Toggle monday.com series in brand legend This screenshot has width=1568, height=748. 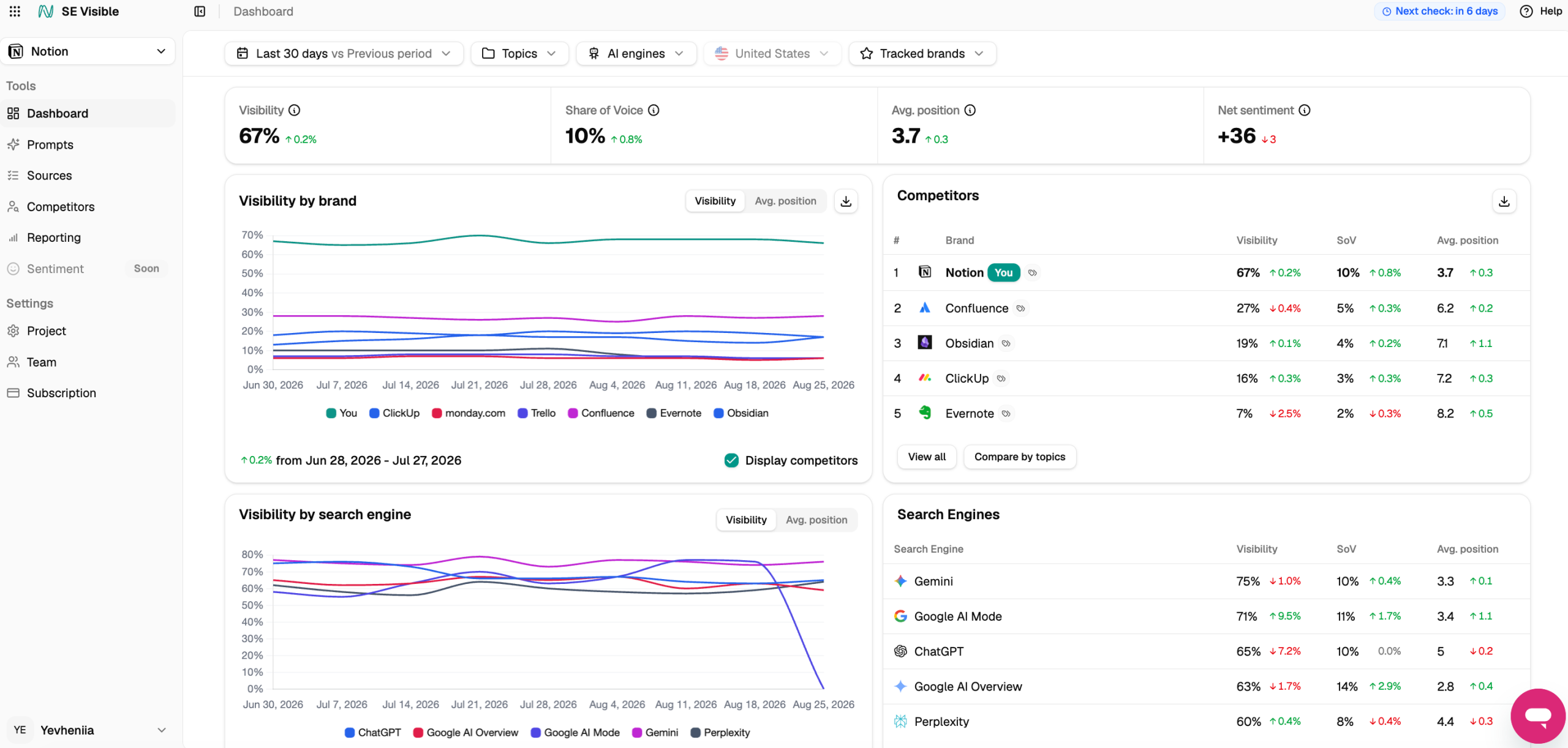pyautogui.click(x=469, y=413)
